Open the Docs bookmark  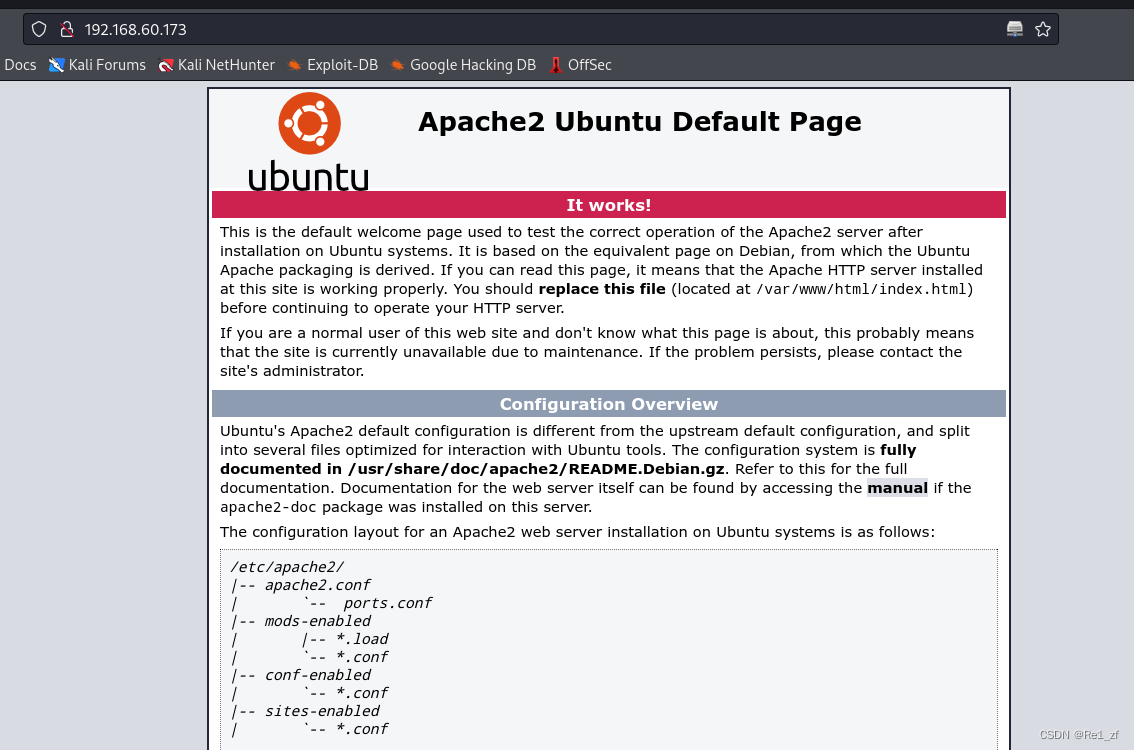20,65
